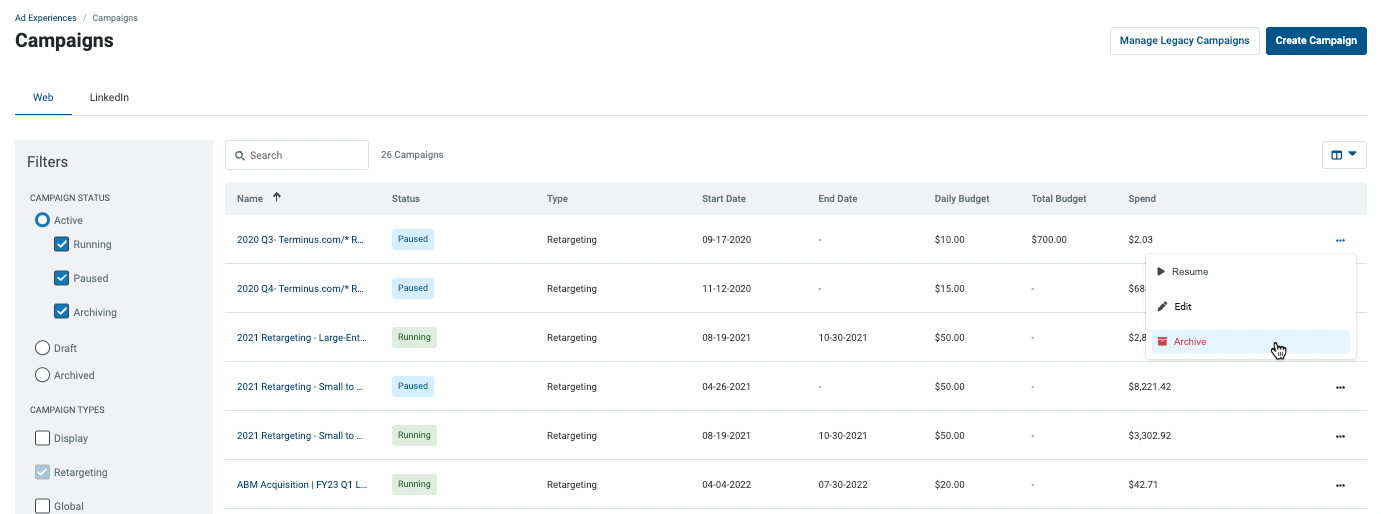Click the $2.03 spend value
The height and width of the screenshot is (514, 1381).
tap(1141, 240)
